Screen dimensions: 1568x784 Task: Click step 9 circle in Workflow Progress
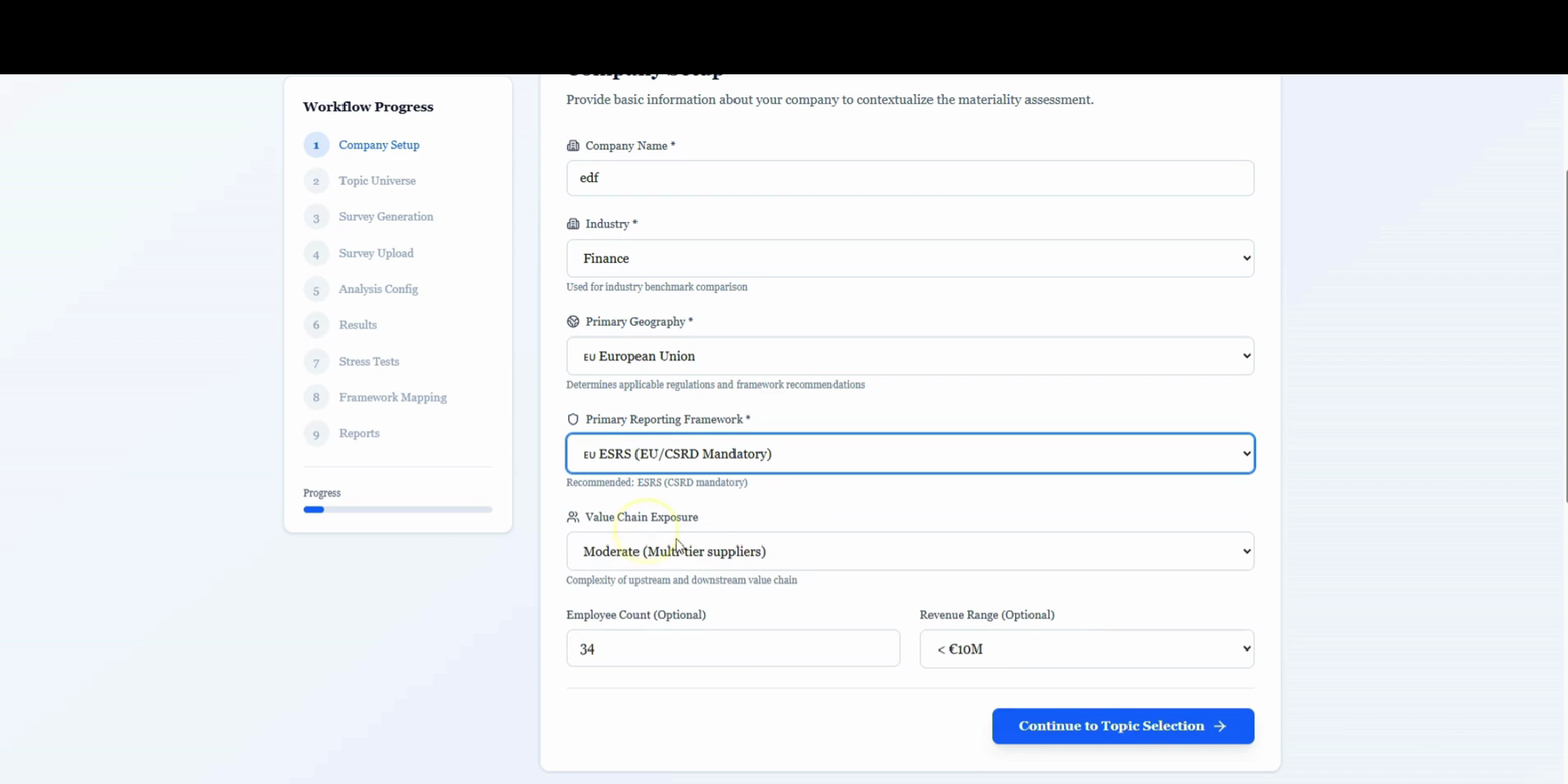click(316, 434)
